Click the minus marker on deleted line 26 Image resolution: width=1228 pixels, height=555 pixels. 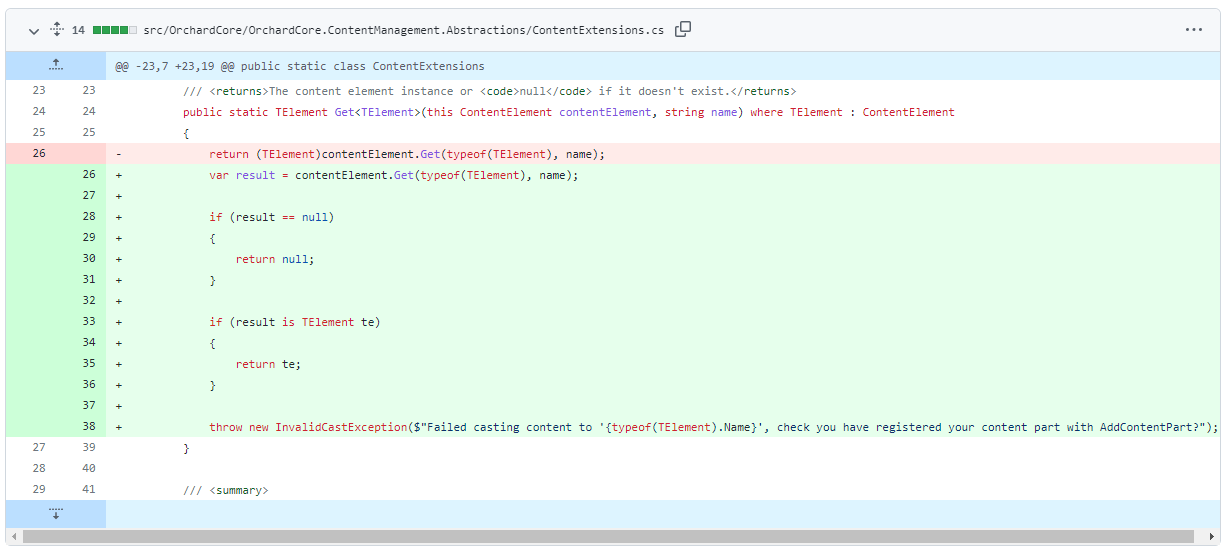(x=119, y=154)
